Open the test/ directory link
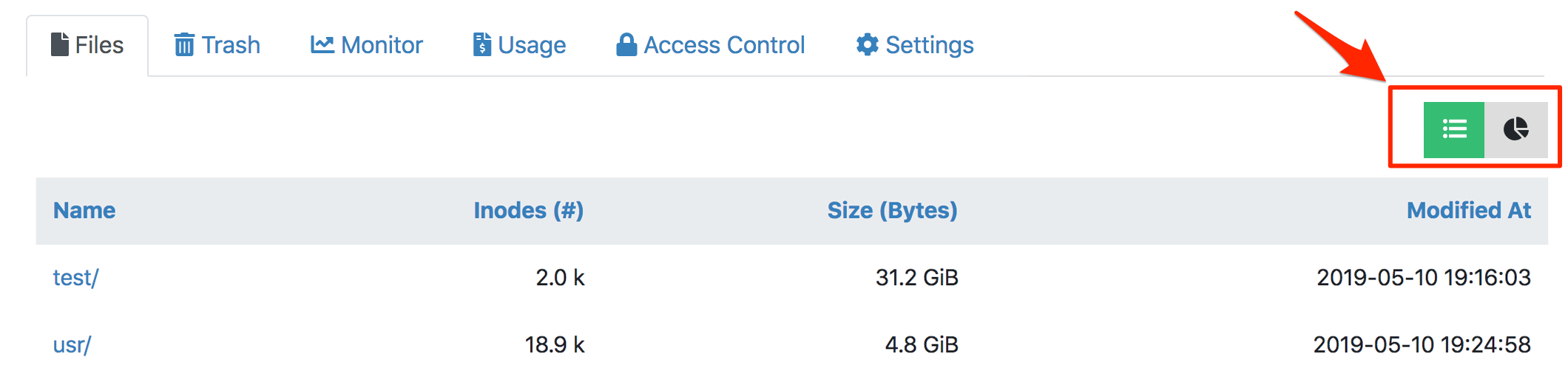This screenshot has width=1568, height=368. coord(75,278)
